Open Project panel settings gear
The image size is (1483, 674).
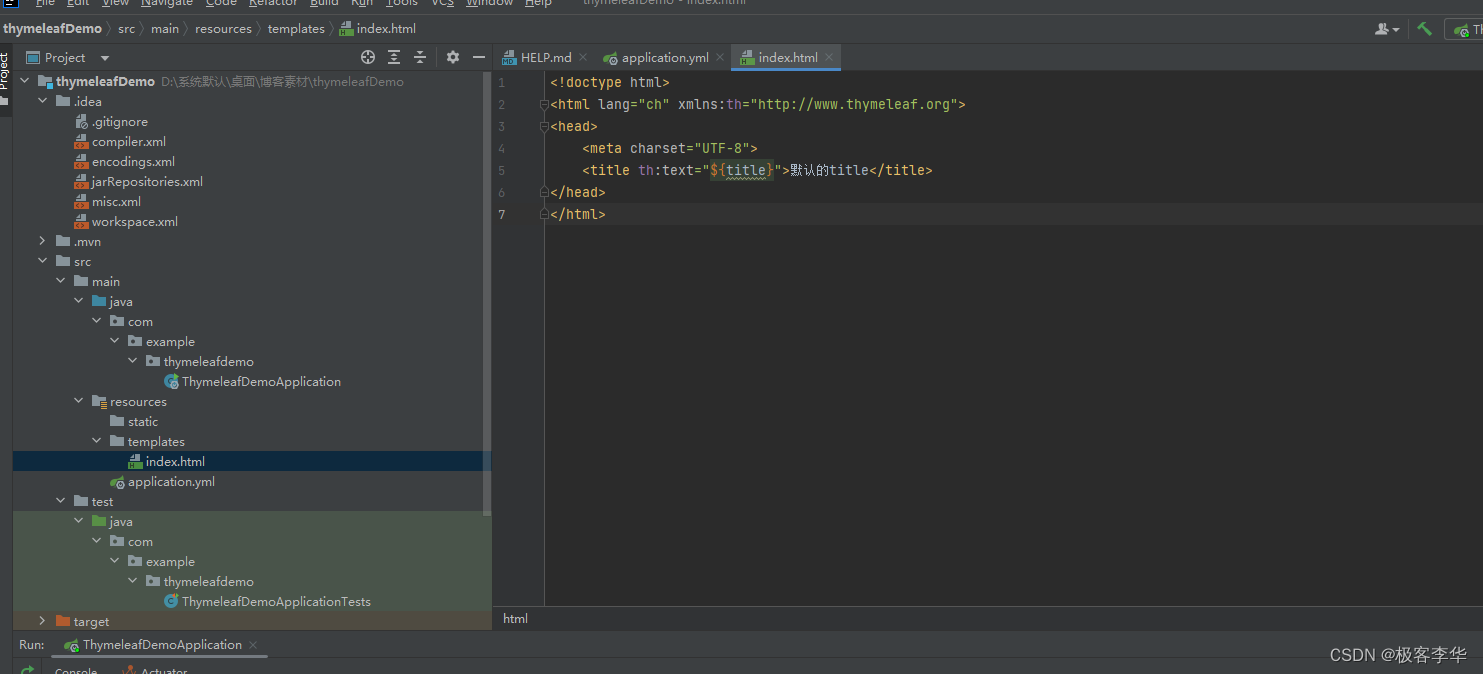point(453,58)
